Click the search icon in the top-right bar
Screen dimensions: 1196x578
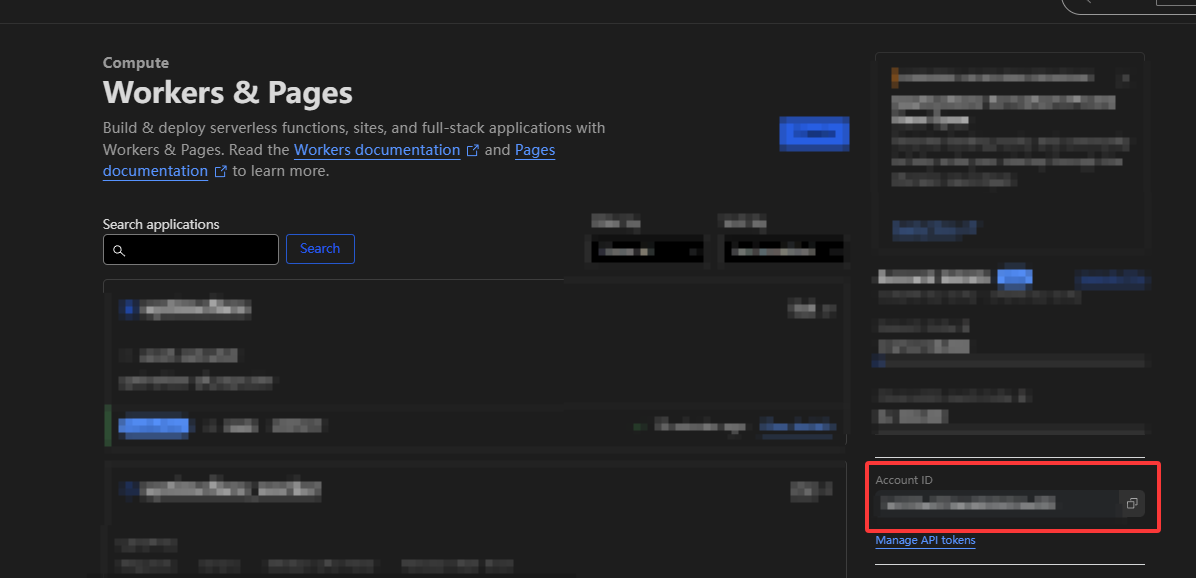coord(1087,3)
